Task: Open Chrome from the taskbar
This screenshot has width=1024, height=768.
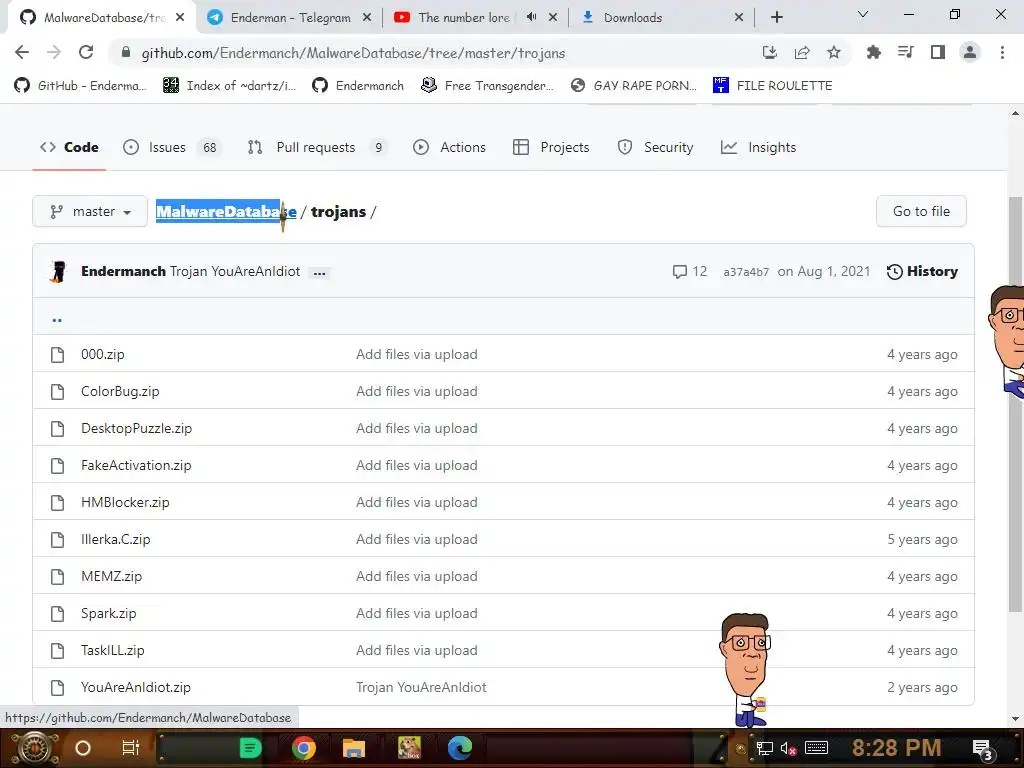Action: (x=304, y=748)
